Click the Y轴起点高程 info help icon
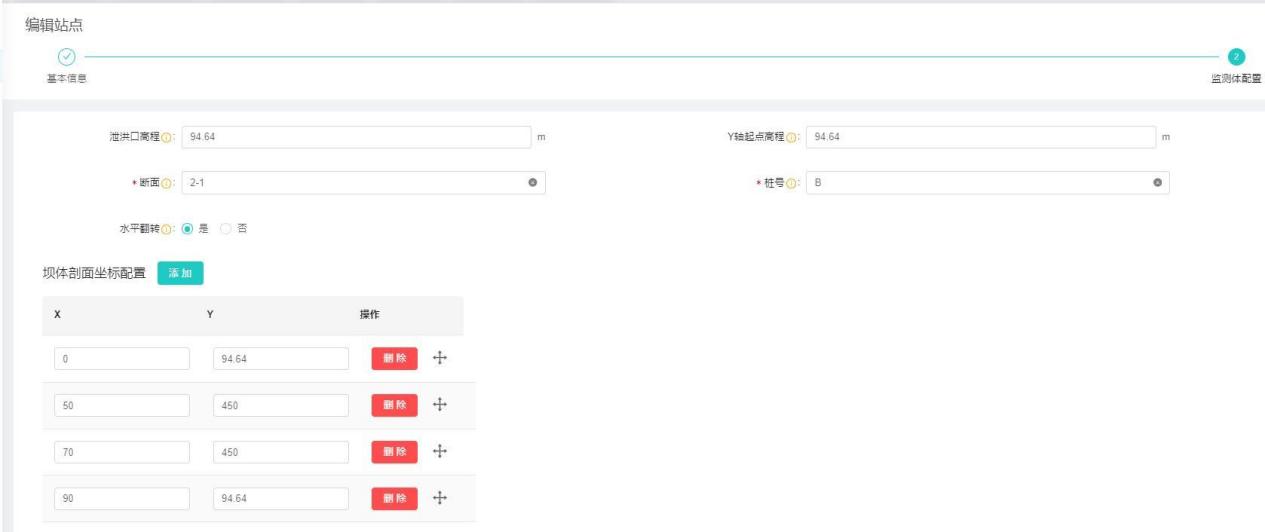This screenshot has height=532, width=1265. click(792, 137)
